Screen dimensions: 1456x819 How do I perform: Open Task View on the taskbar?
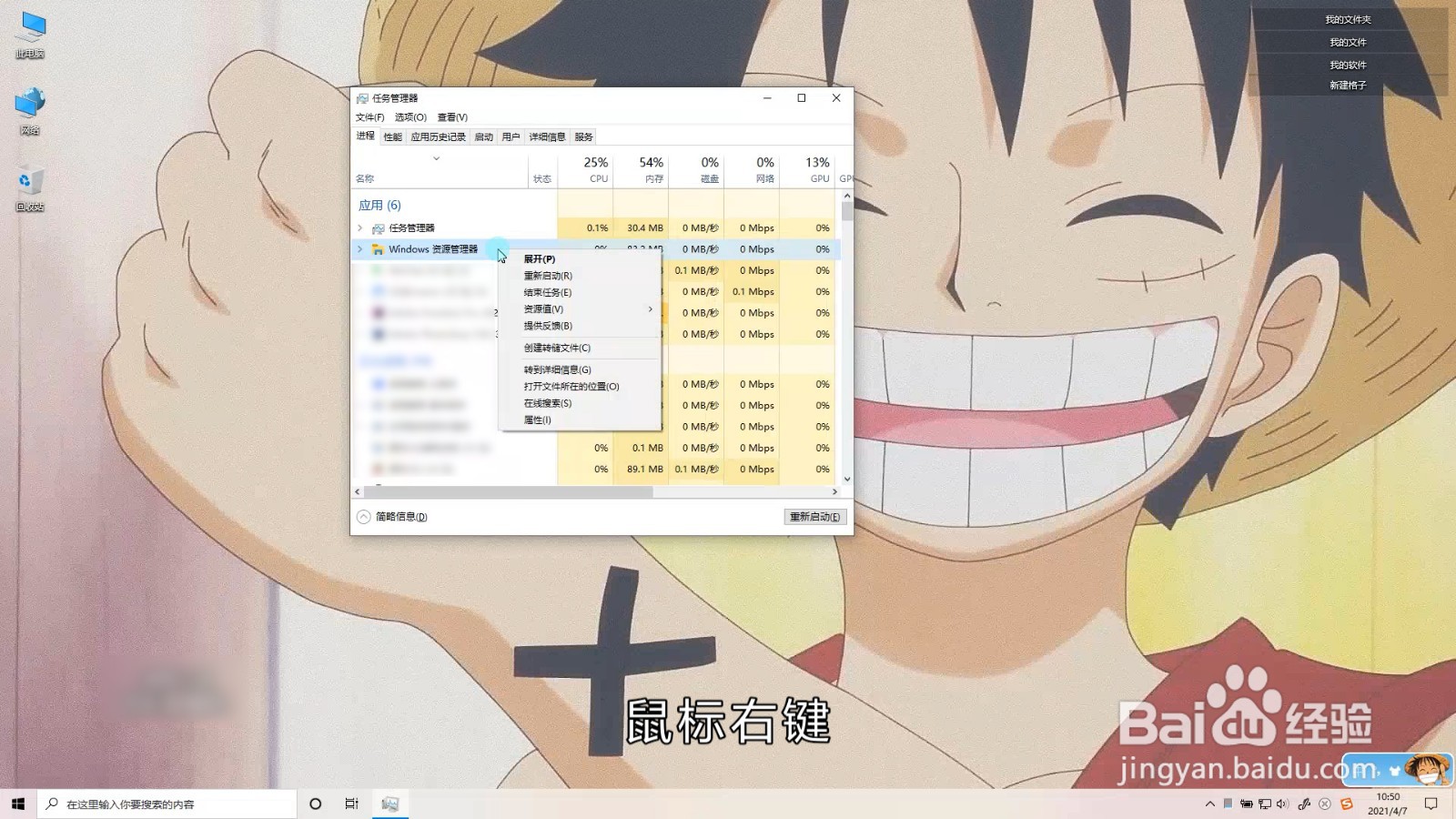(352, 804)
